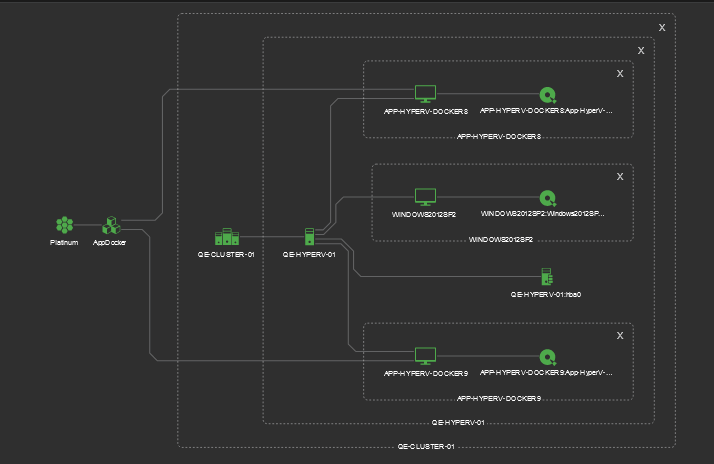Screen dimensions: 714x464
Task: Click the AppDocker application icon
Action: 112,225
